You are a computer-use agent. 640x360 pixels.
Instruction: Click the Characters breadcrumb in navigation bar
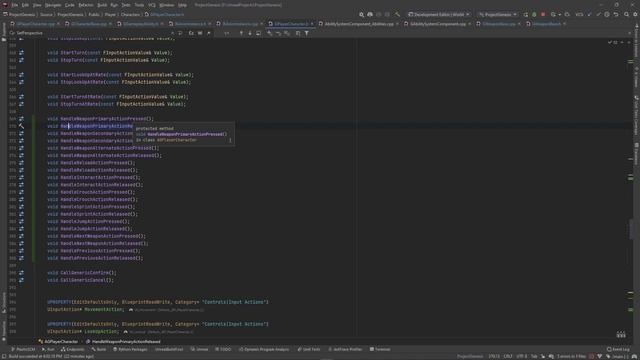pos(130,14)
